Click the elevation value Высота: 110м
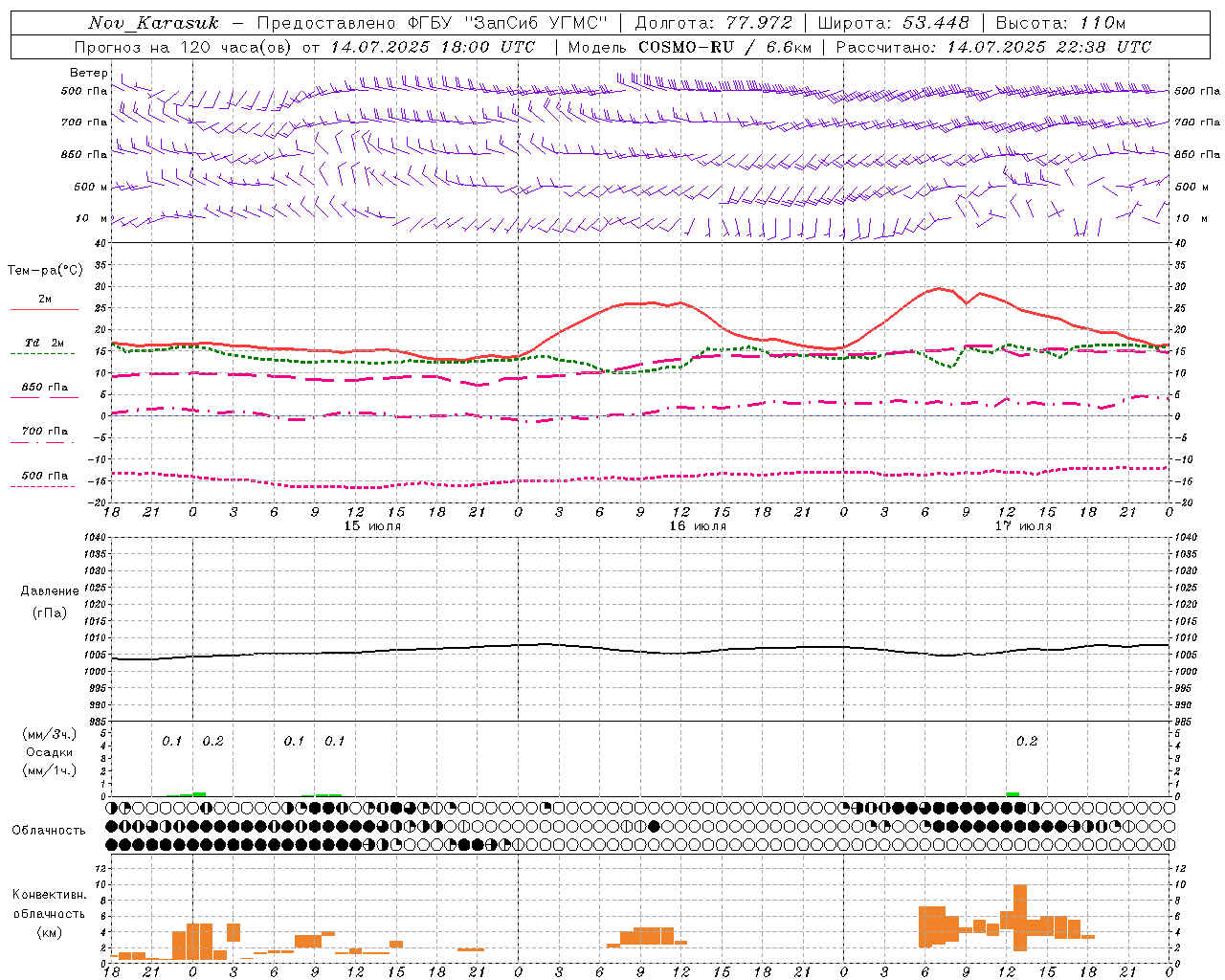The image size is (1225, 980). click(x=1060, y=23)
